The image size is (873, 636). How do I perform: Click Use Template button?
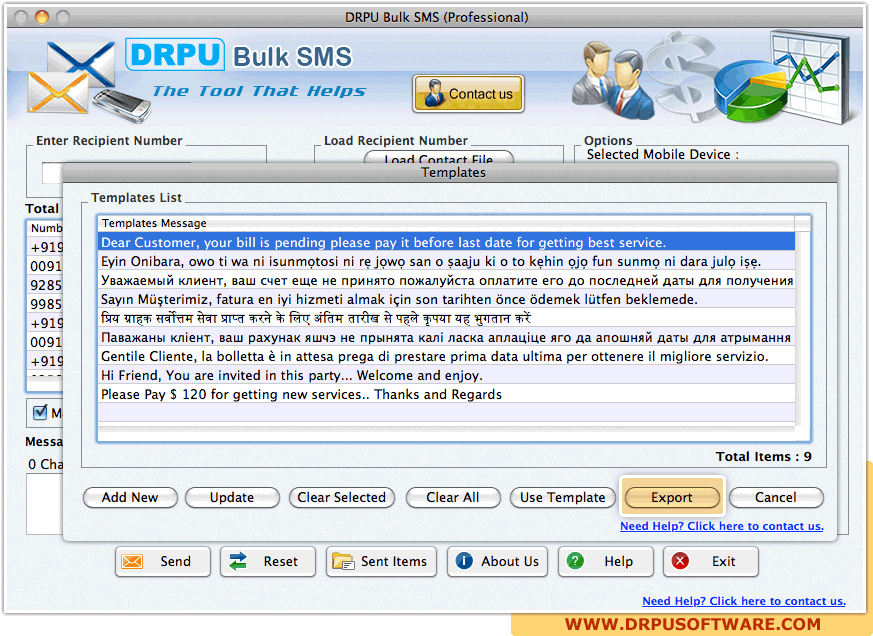click(x=562, y=497)
